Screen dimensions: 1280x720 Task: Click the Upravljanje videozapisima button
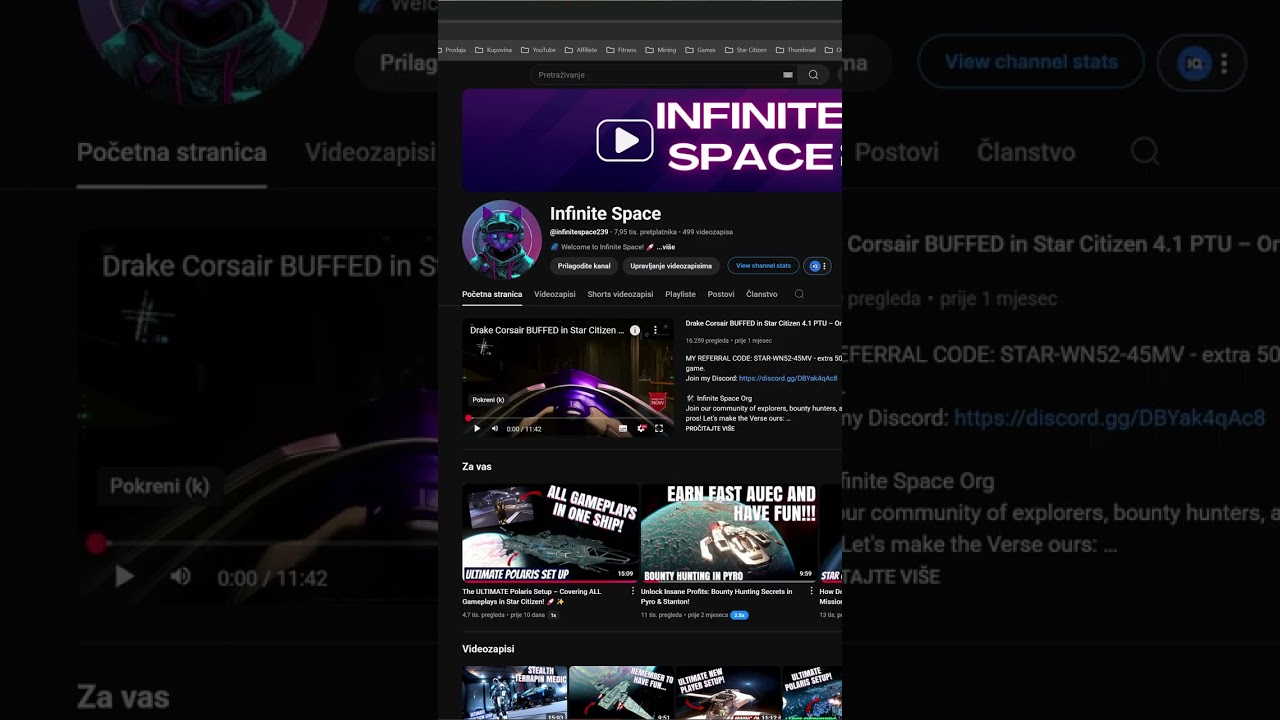(x=671, y=266)
